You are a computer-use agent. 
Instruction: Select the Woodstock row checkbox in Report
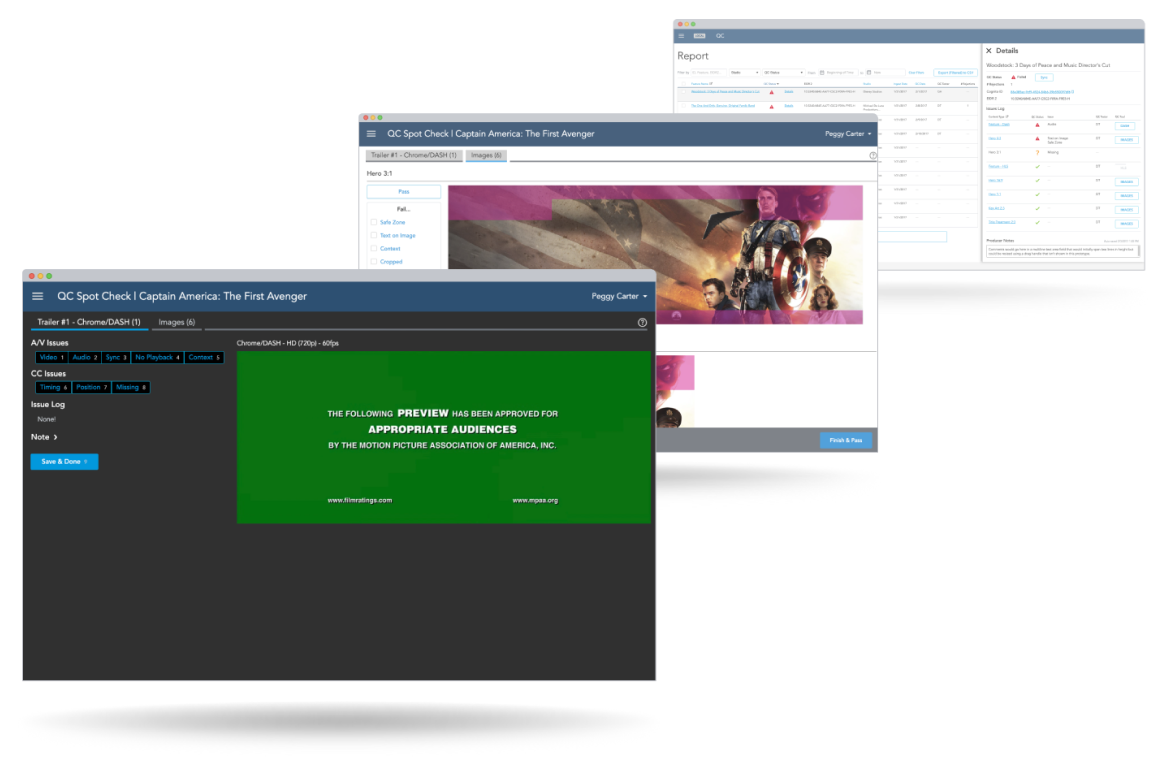[x=684, y=92]
